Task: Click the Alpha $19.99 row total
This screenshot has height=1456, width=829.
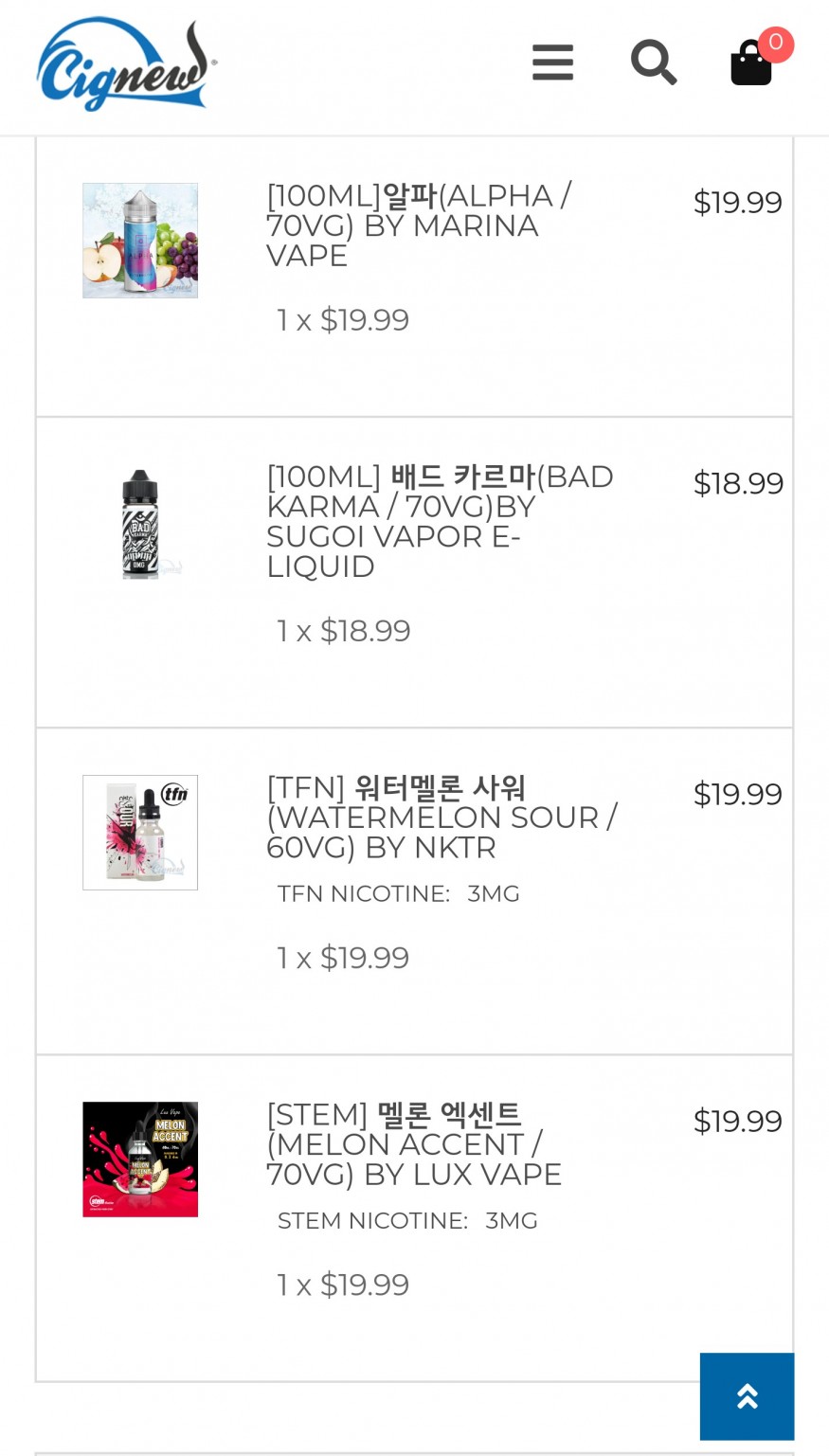Action: (737, 203)
